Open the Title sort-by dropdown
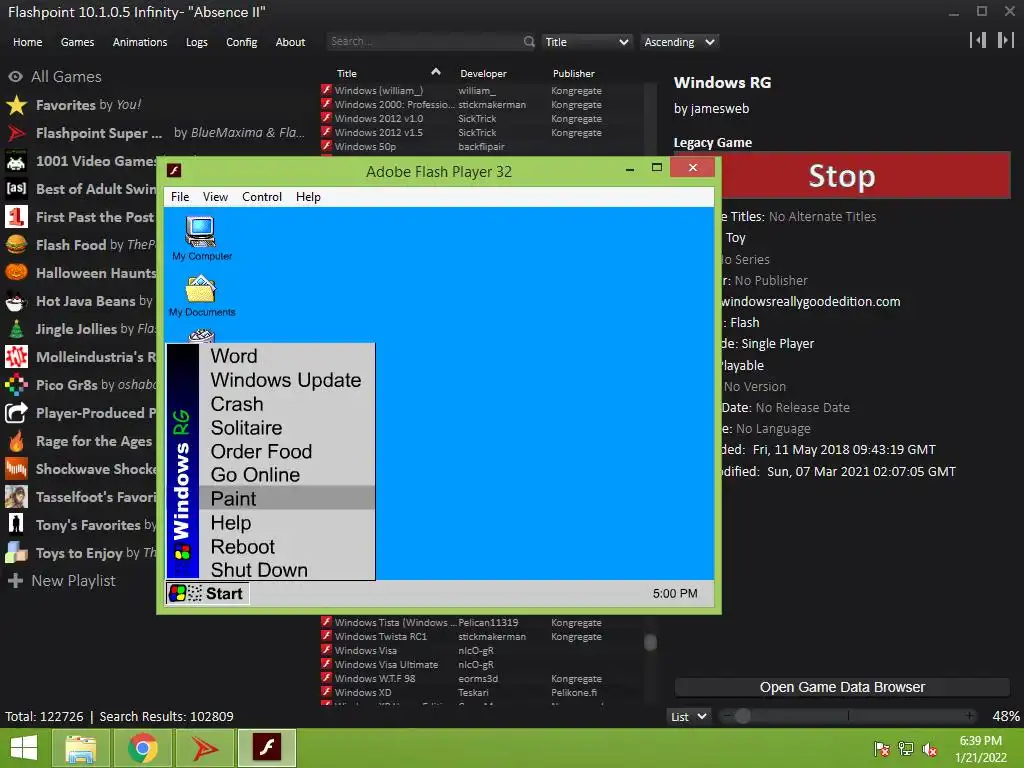This screenshot has height=768, width=1024. point(586,42)
